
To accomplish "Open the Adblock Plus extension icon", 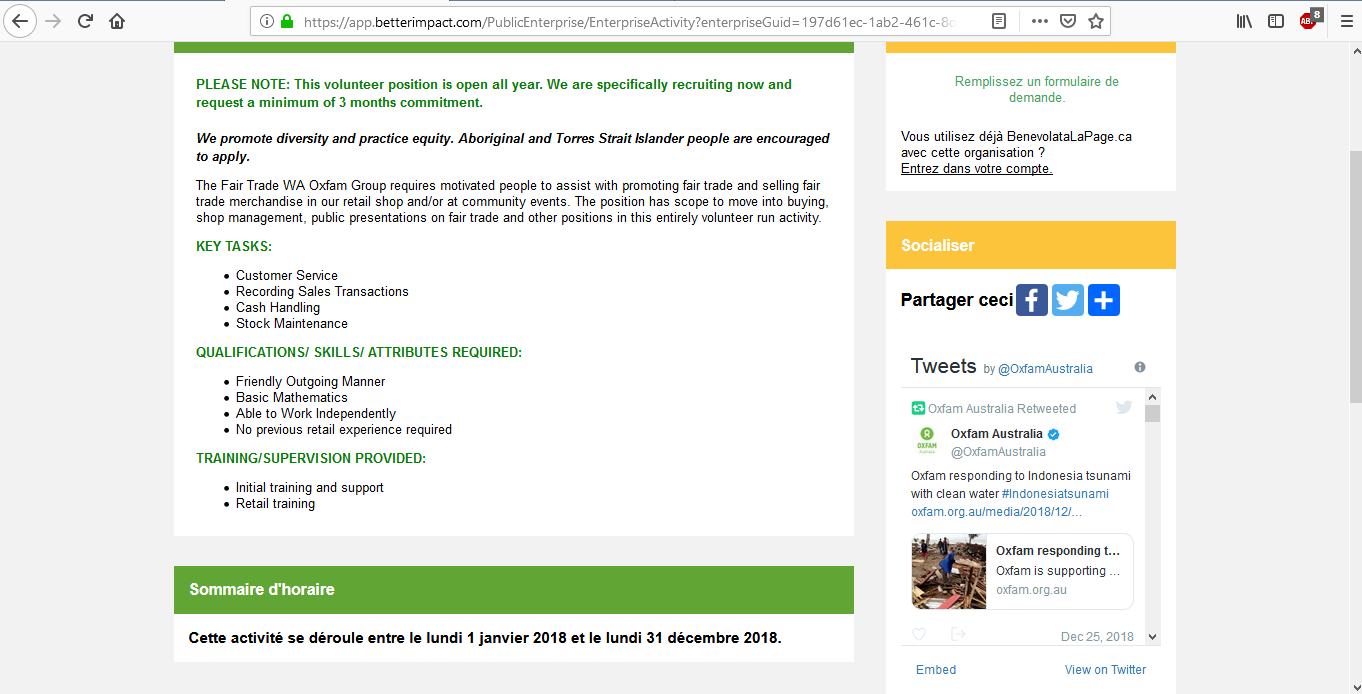I will point(1309,20).
